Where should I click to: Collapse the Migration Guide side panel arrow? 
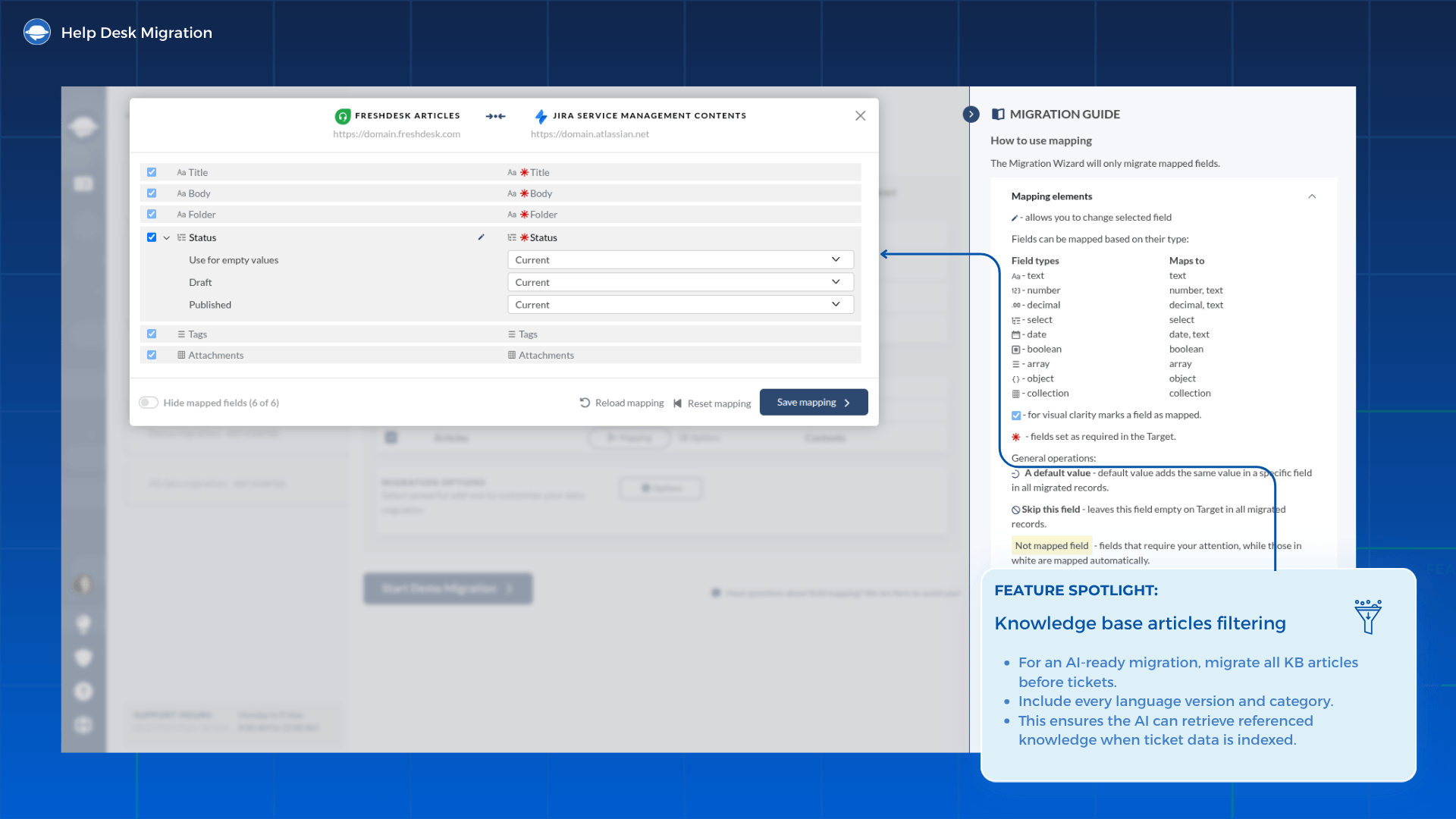click(x=971, y=114)
